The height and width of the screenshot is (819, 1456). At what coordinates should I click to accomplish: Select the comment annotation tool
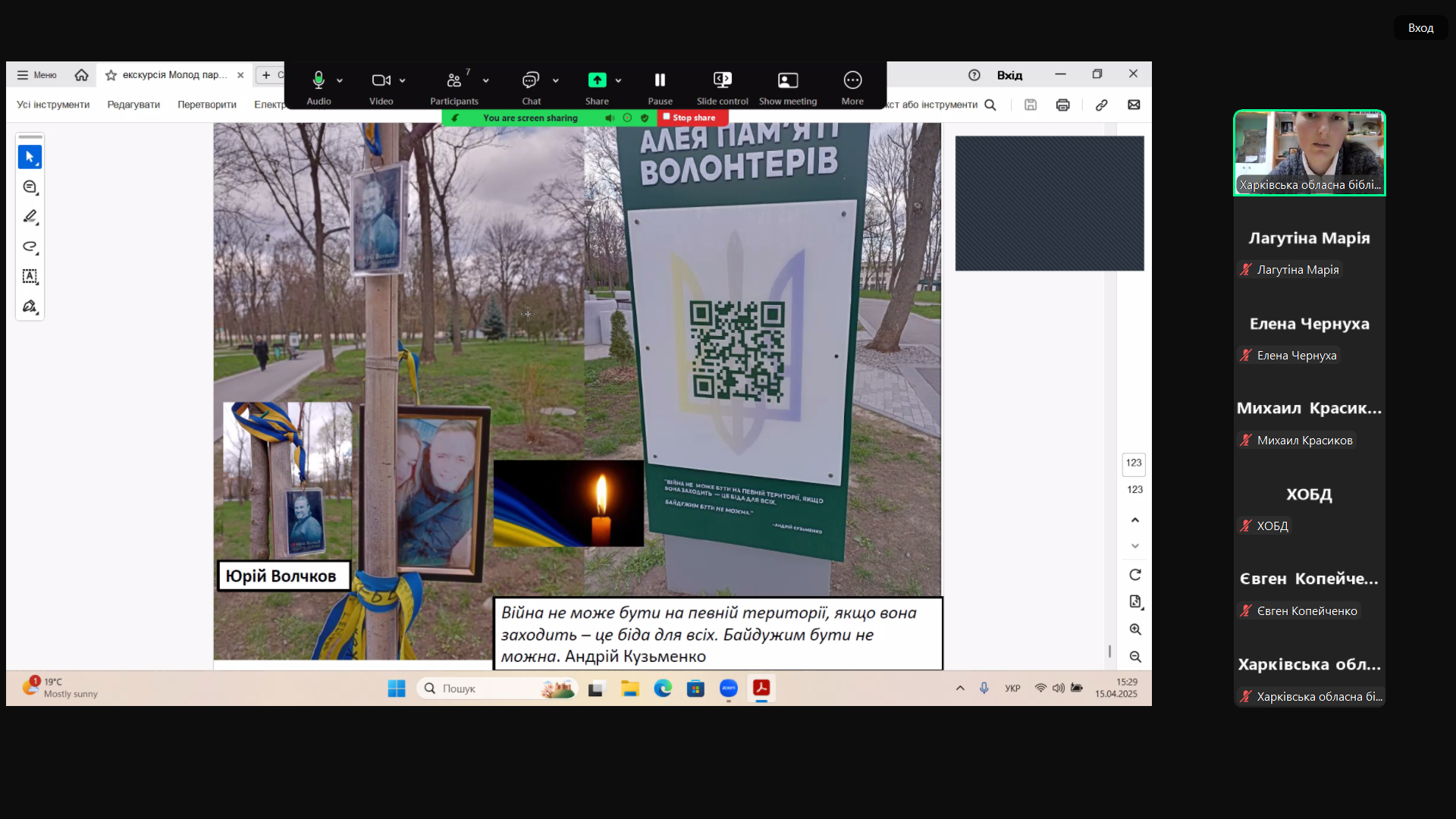coord(30,187)
